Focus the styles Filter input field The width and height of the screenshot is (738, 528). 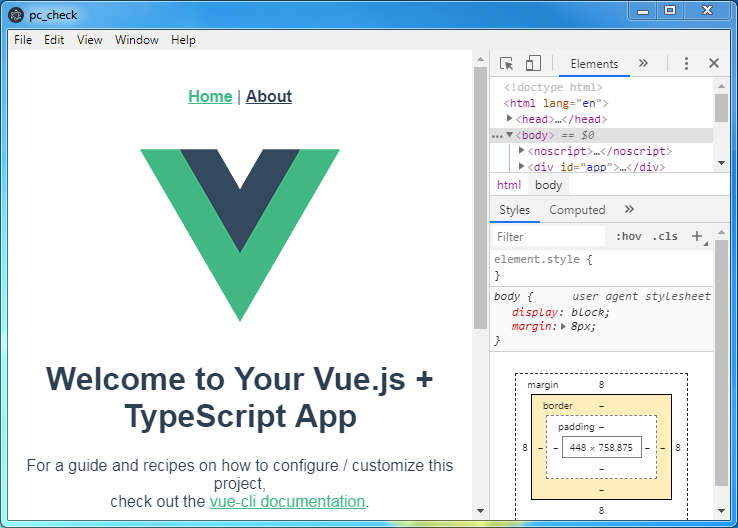(x=548, y=237)
